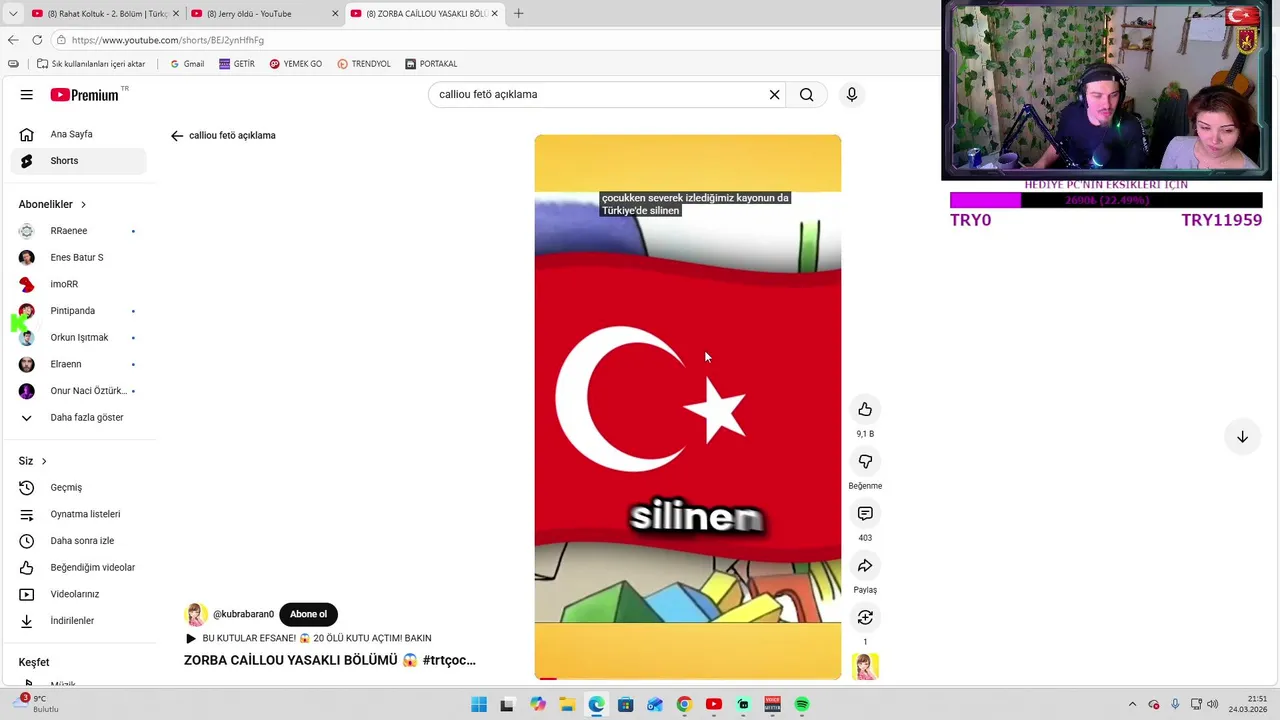Show hidden system tray icons
The height and width of the screenshot is (720, 1280).
pyautogui.click(x=1132, y=705)
